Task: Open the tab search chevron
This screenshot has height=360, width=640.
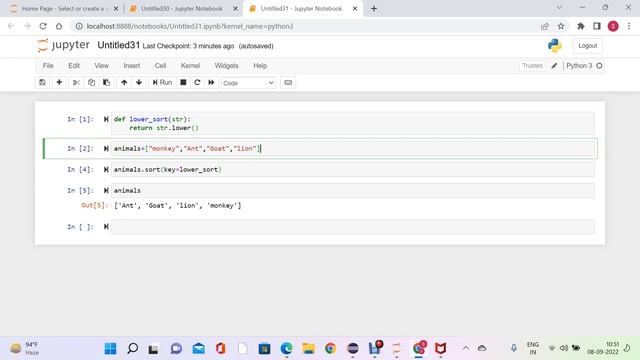Action: [x=559, y=7]
